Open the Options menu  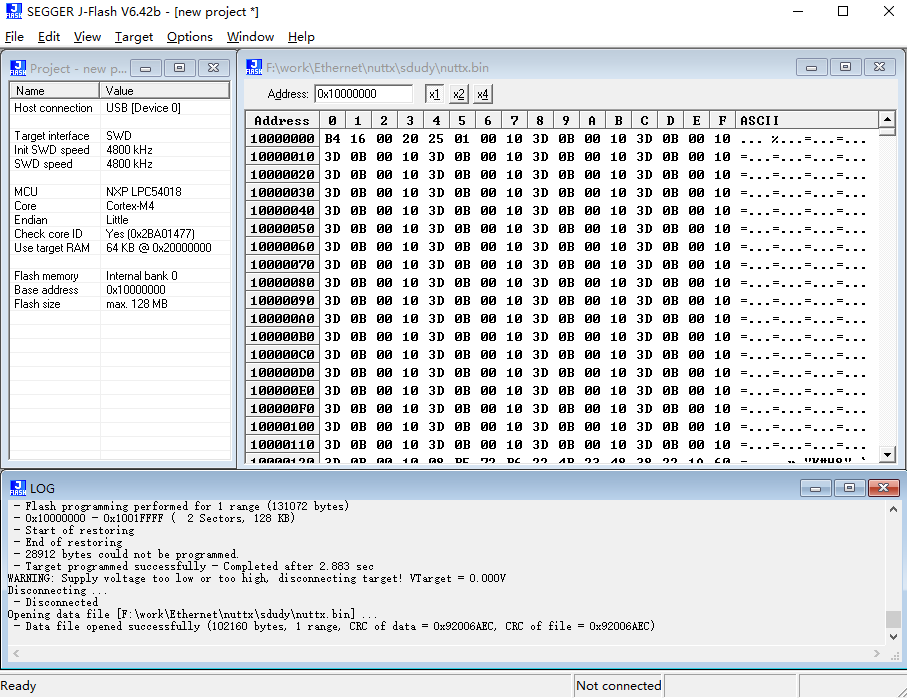[190, 37]
